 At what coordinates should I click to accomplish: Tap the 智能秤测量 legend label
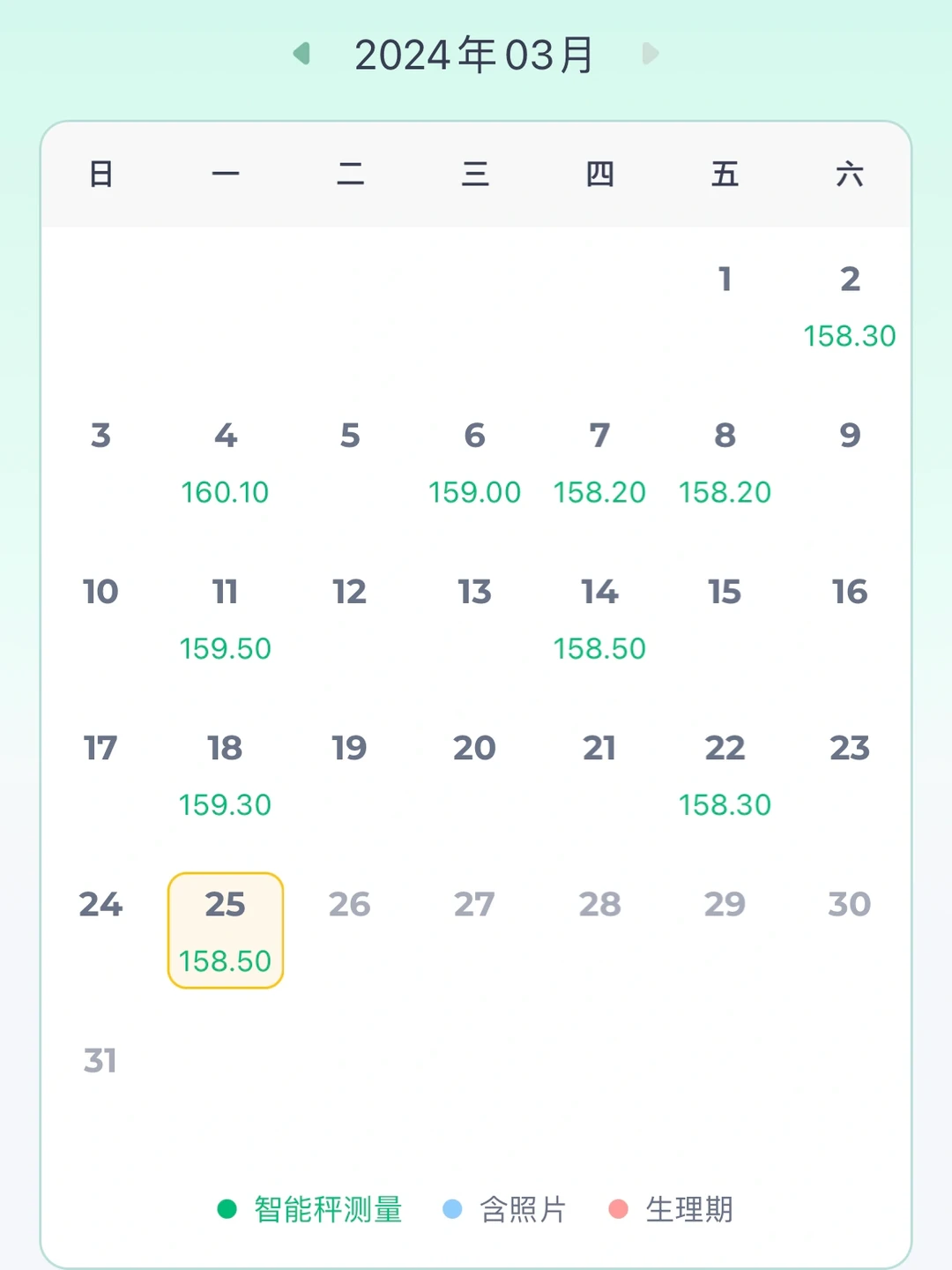[x=328, y=1209]
